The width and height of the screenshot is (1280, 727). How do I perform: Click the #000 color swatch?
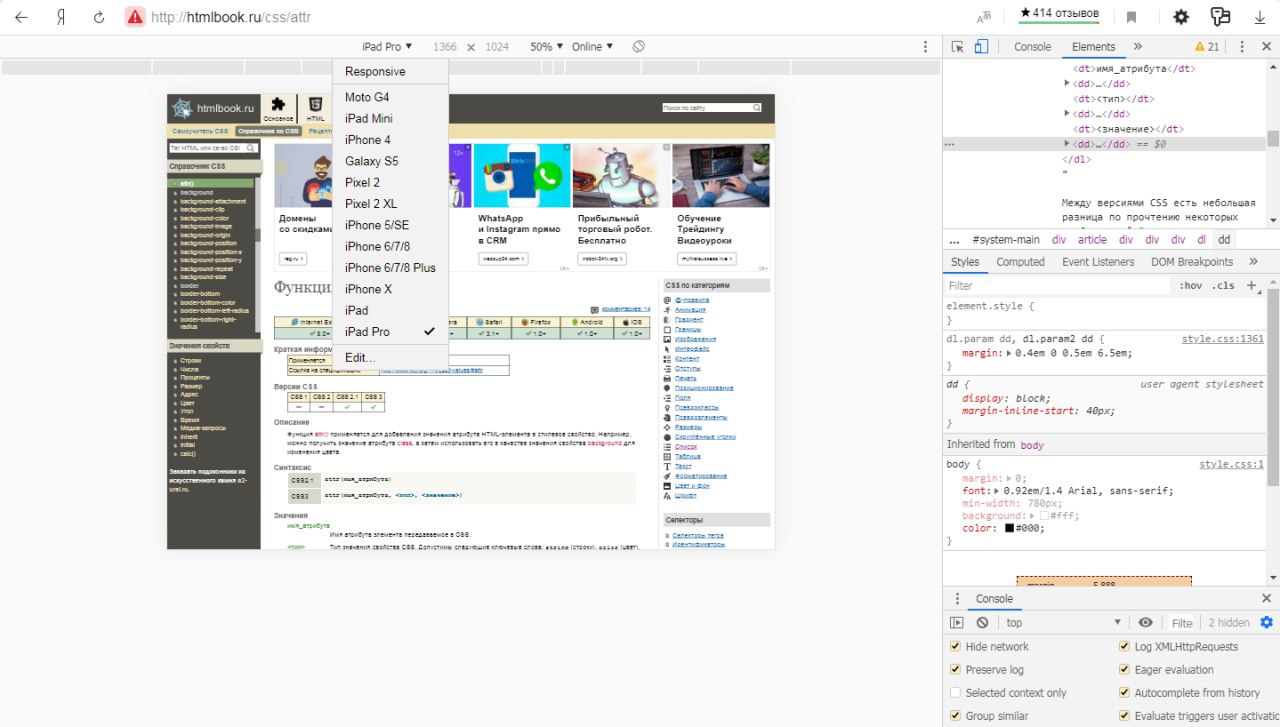1009,529
